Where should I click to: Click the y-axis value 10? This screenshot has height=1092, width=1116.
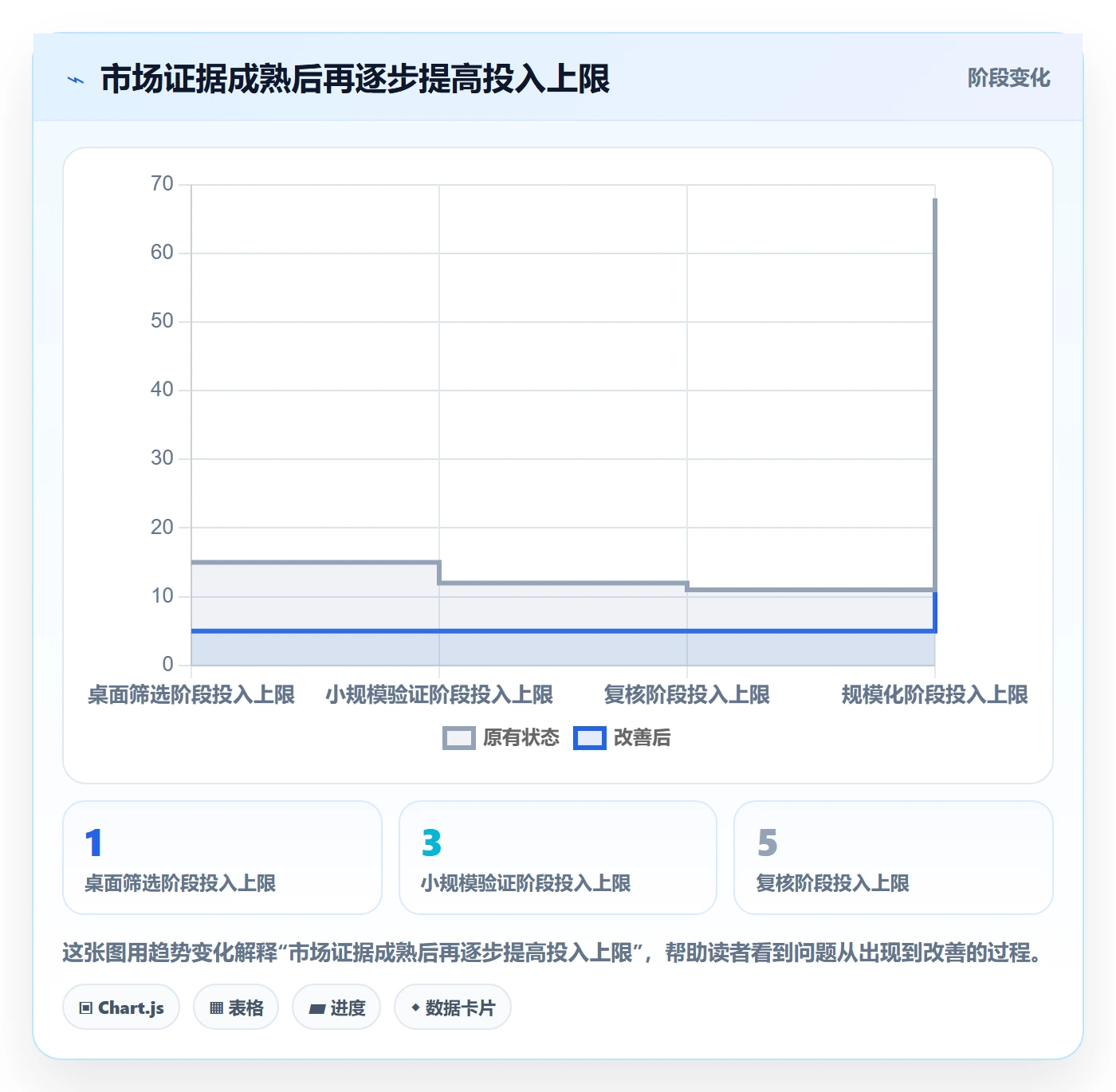tap(162, 596)
